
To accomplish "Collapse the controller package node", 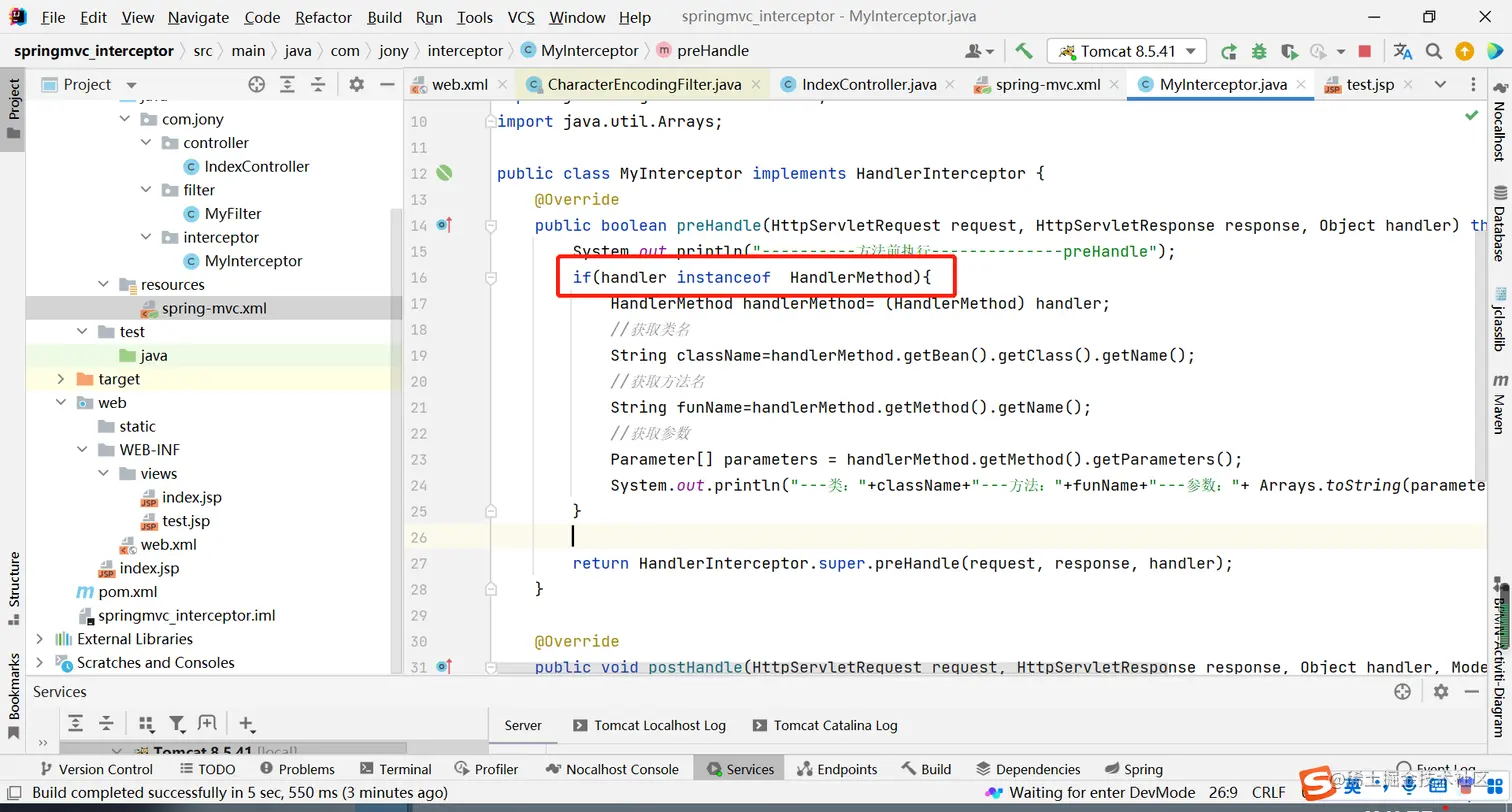I will coord(146,143).
